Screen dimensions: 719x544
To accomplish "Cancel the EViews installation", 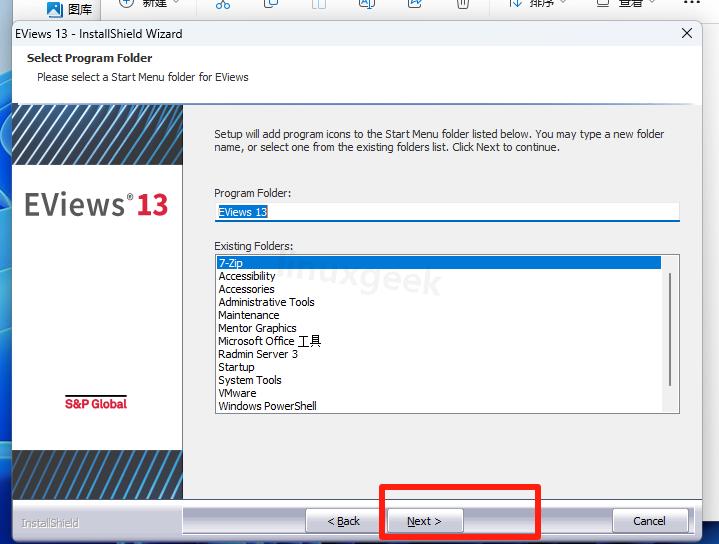I will (649, 521).
